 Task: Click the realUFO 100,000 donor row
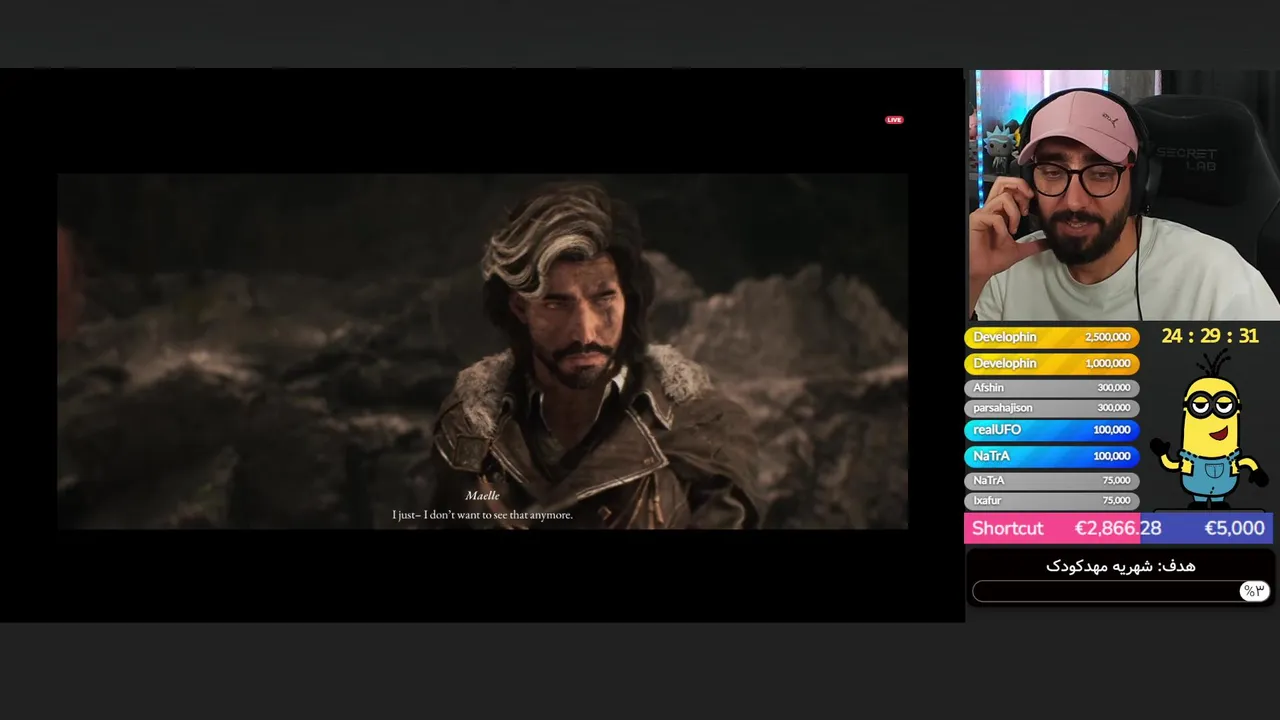coord(1051,430)
